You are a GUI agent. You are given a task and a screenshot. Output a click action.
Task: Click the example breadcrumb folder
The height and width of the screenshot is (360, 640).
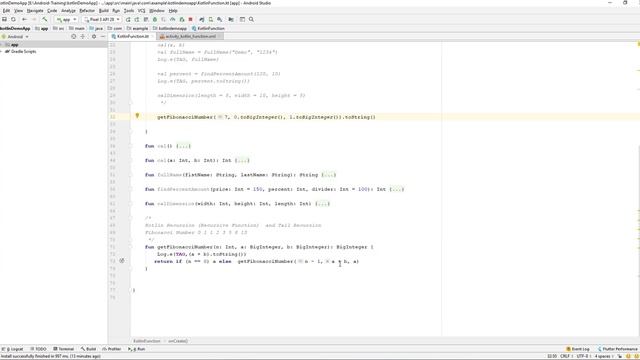coord(138,29)
